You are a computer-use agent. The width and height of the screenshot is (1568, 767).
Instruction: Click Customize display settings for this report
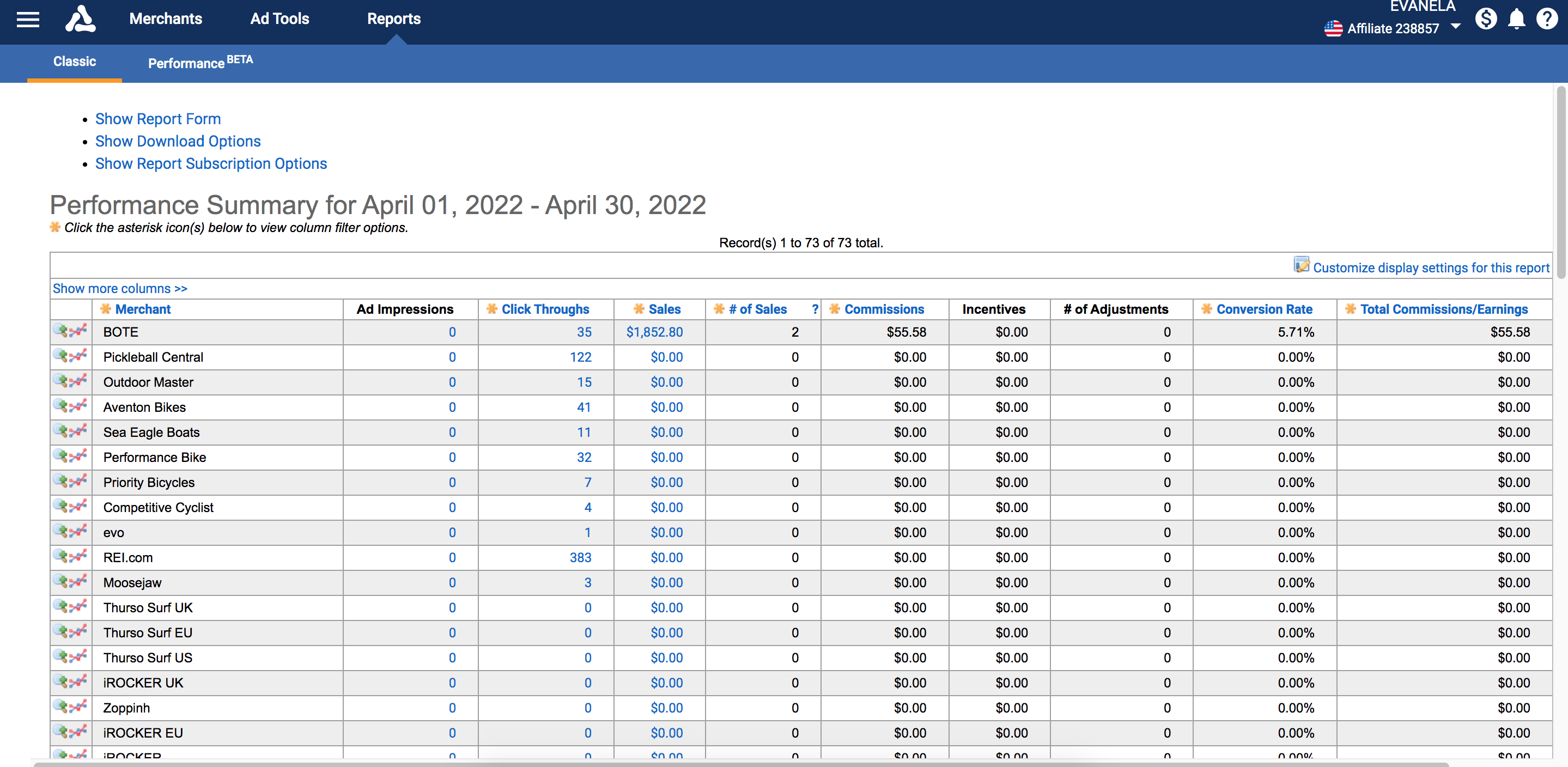1431,268
